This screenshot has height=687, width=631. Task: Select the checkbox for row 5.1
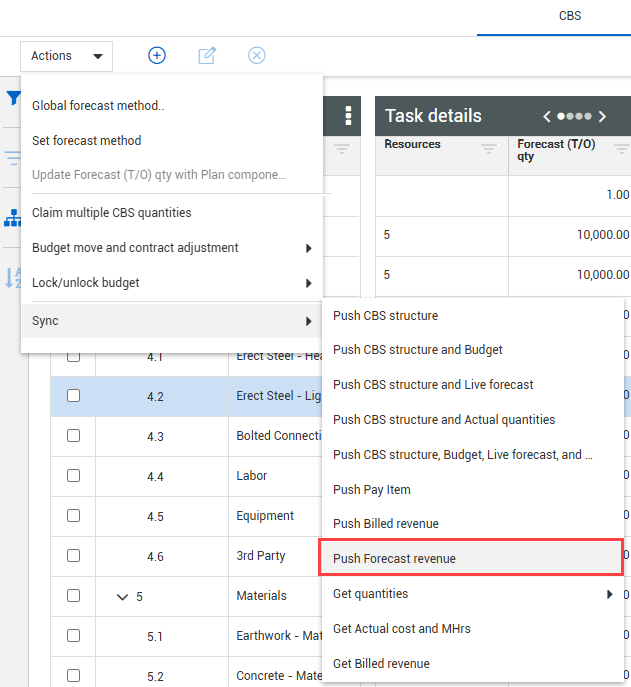click(73, 636)
